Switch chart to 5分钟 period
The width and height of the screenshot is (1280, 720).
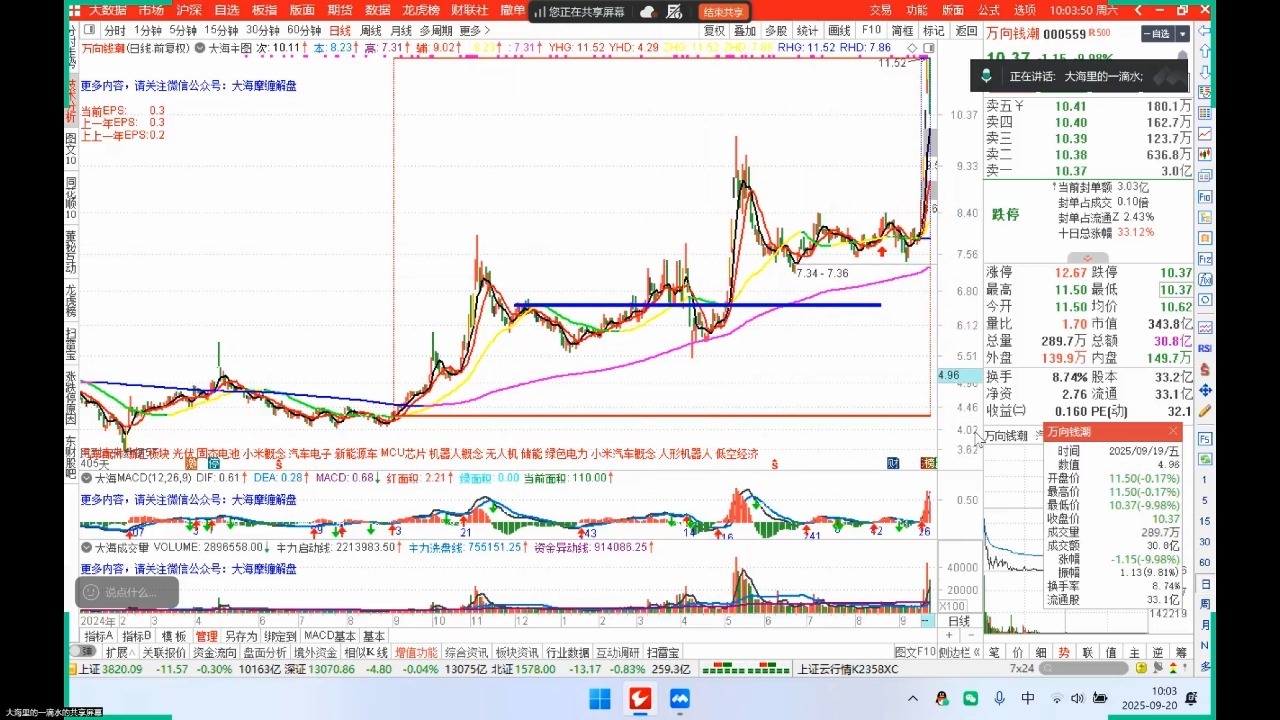183,31
